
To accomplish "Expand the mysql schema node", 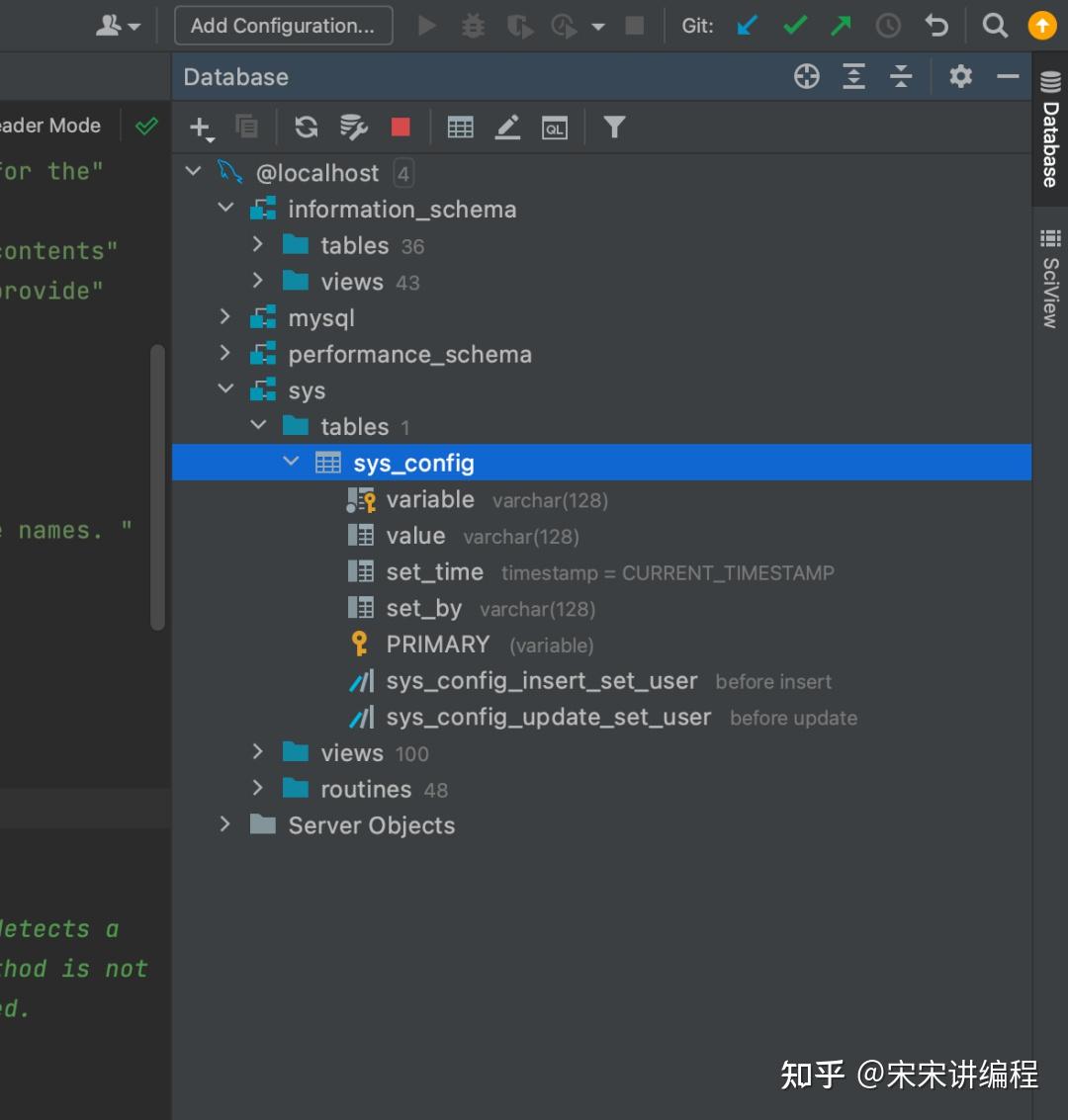I will click(x=225, y=317).
